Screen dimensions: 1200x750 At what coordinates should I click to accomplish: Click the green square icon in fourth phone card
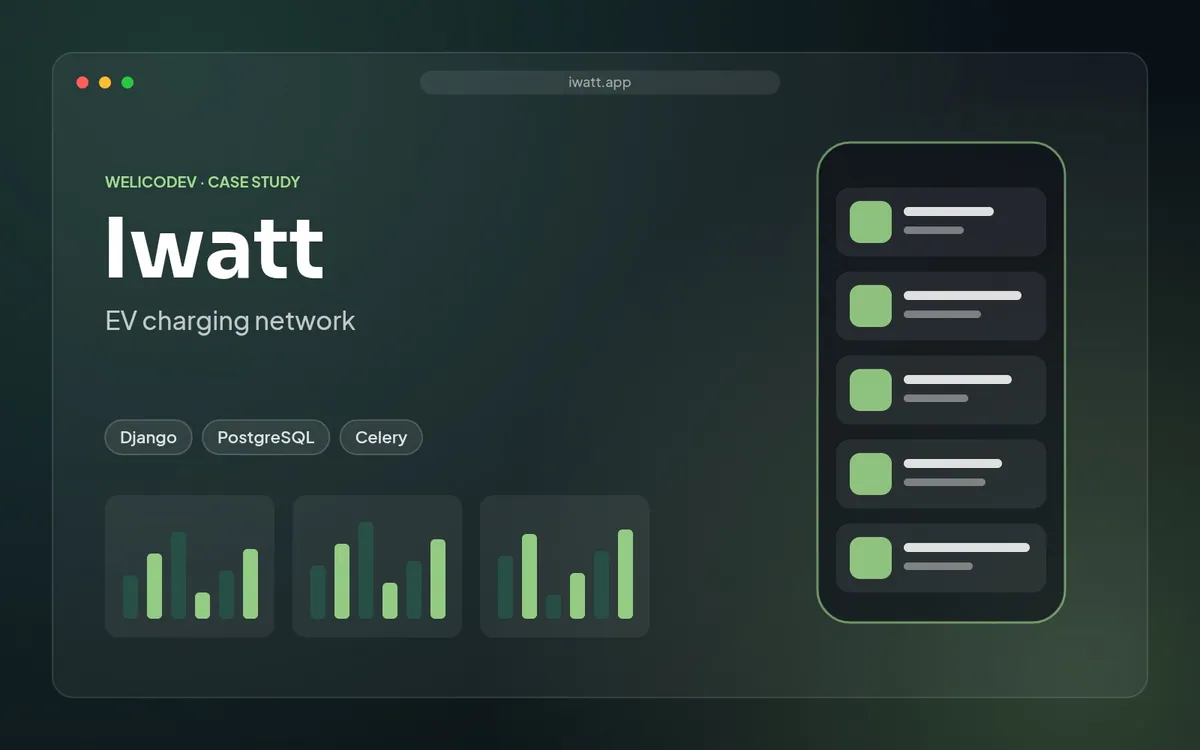[871, 474]
